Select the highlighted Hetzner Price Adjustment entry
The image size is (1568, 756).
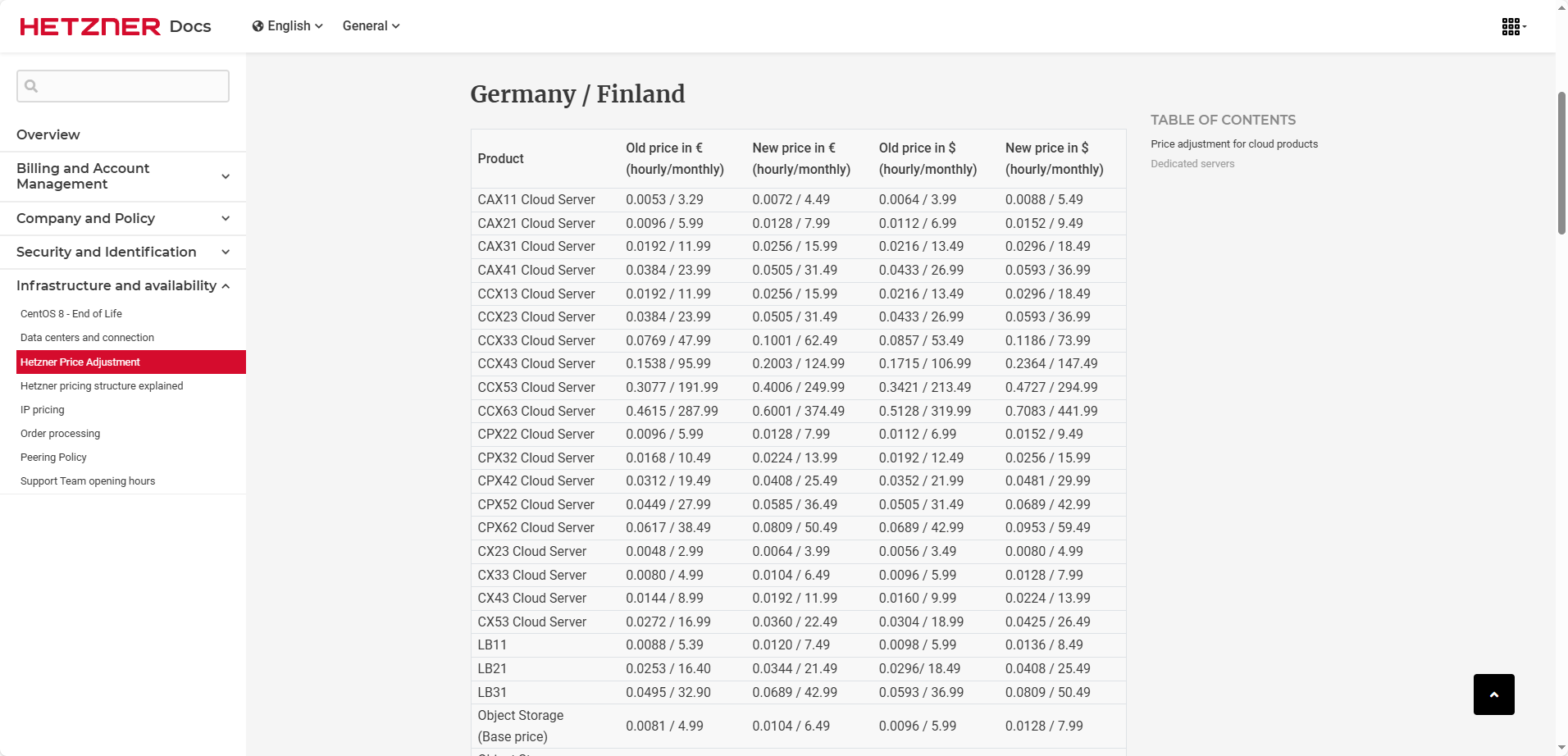80,362
